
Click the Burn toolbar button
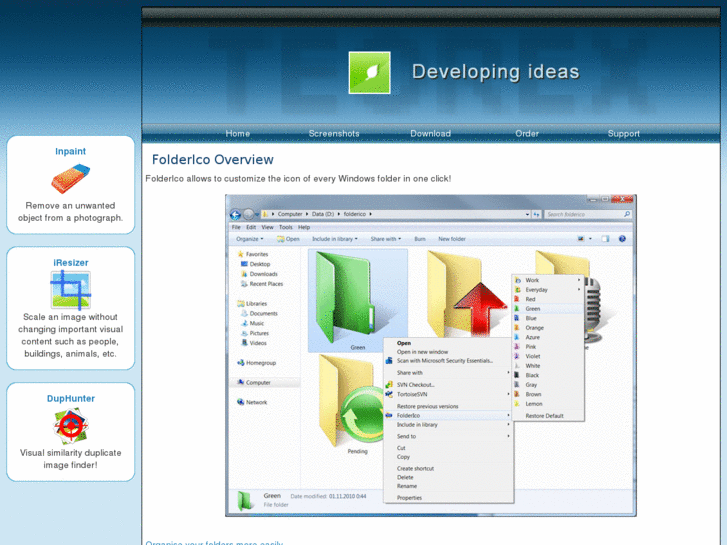point(420,239)
